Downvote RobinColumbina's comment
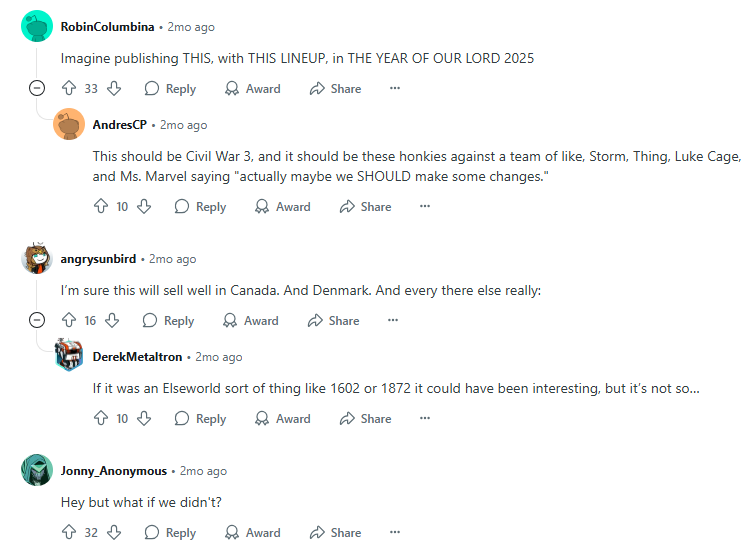 [x=114, y=89]
